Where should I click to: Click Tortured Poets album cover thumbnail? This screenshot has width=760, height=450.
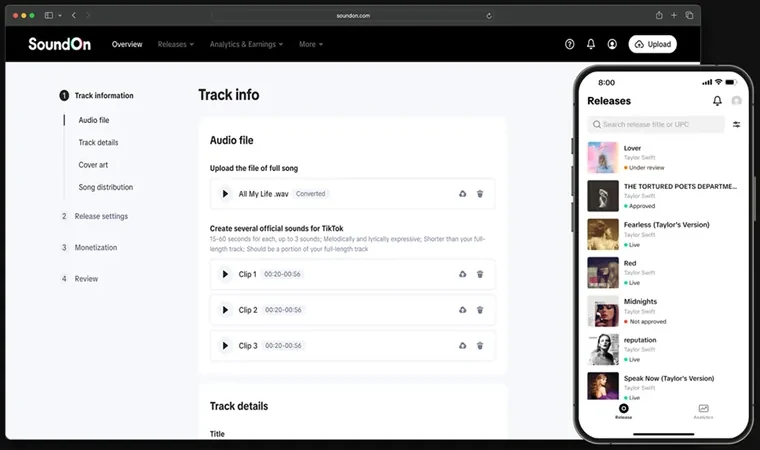coord(603,196)
